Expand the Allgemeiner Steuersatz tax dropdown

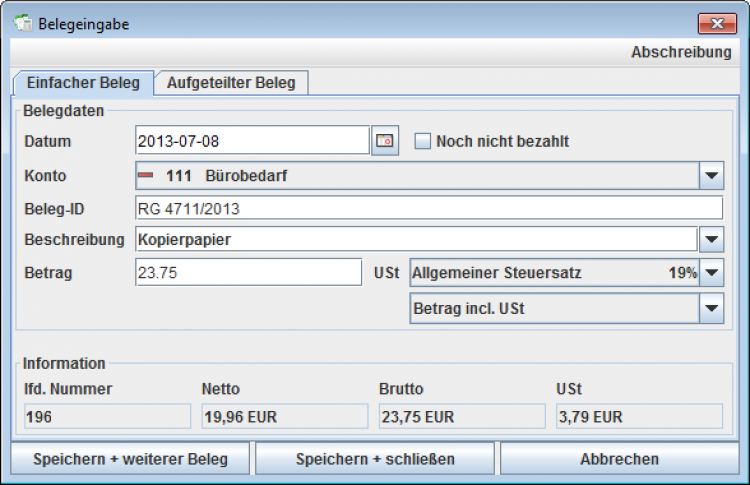711,272
